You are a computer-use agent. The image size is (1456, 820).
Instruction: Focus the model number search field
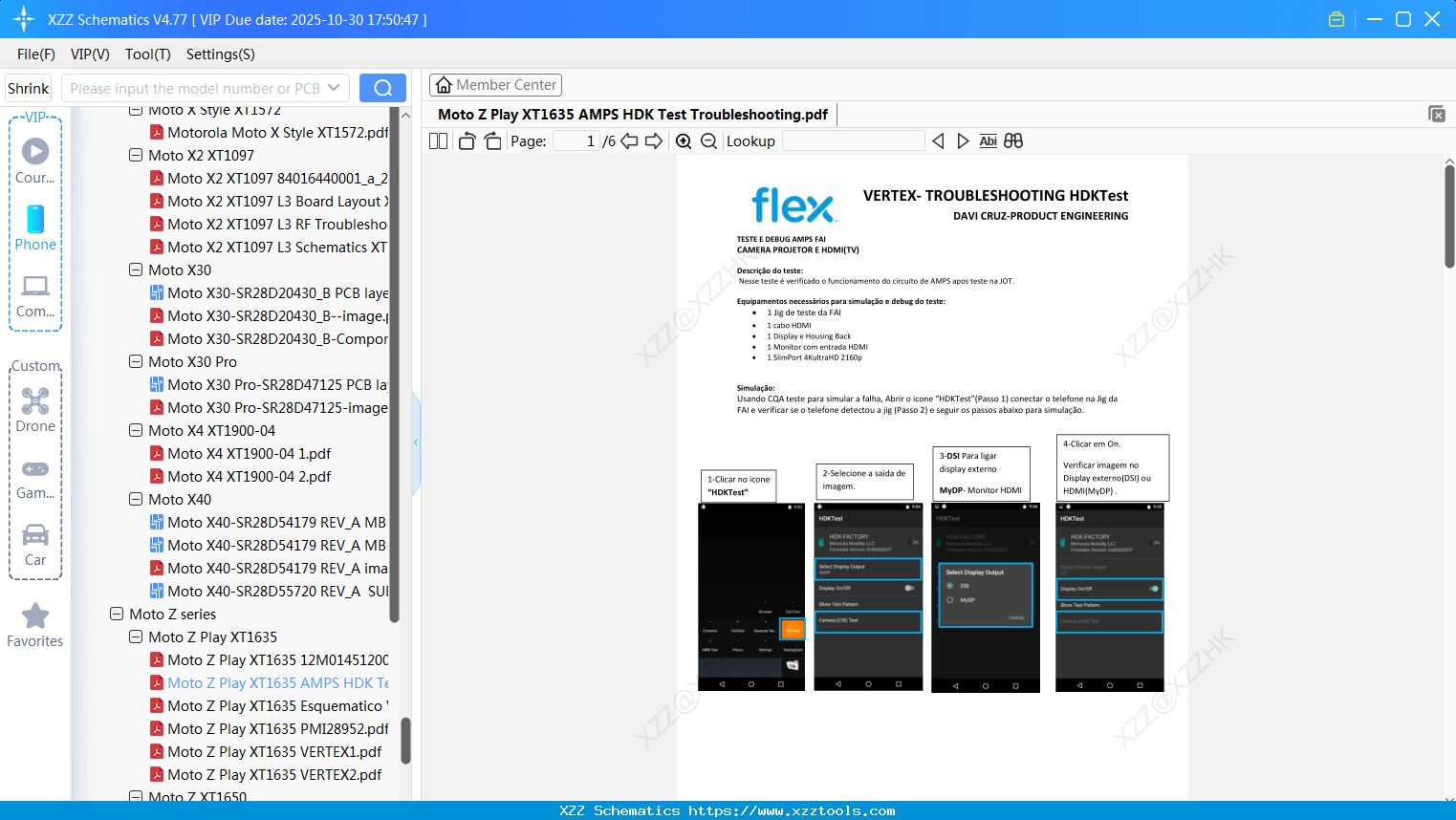(194, 88)
